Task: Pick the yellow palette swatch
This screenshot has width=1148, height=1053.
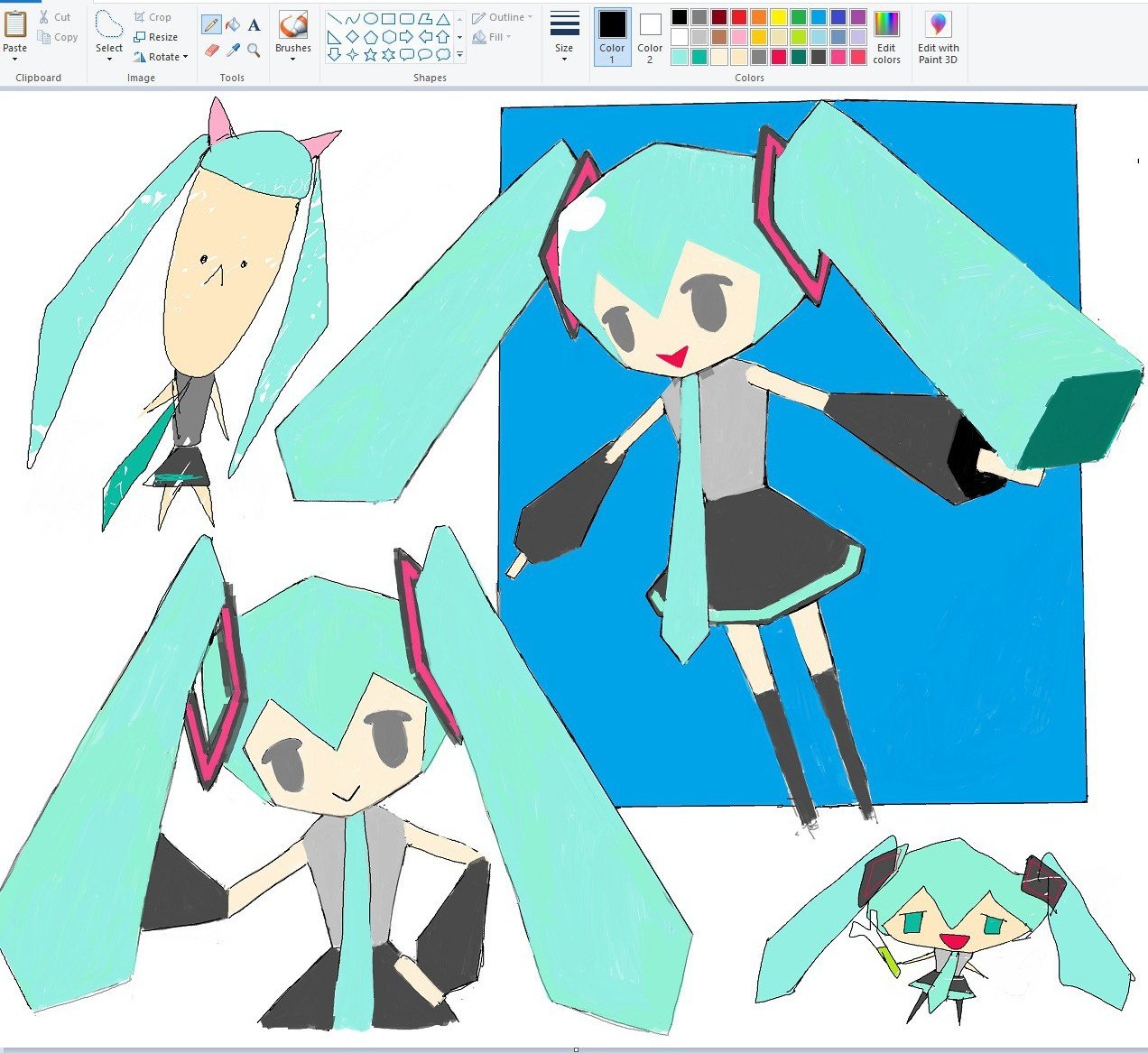Action: [779, 17]
